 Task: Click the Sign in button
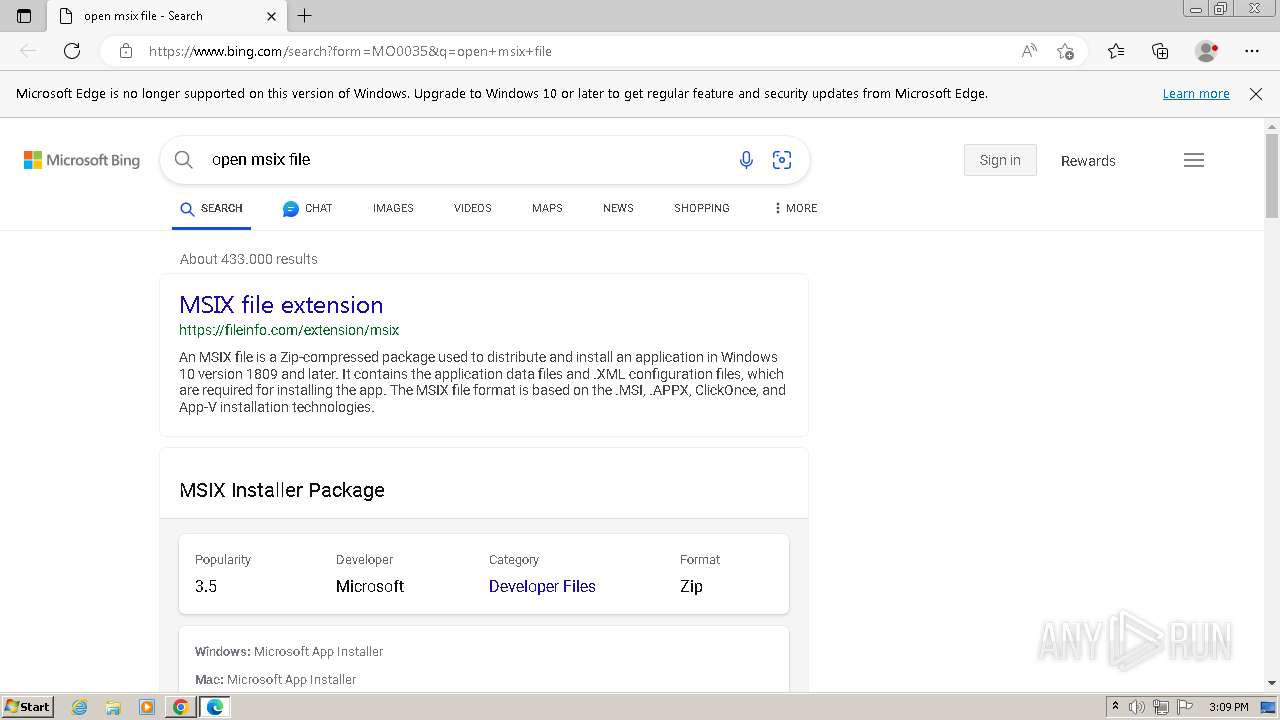click(1000, 160)
